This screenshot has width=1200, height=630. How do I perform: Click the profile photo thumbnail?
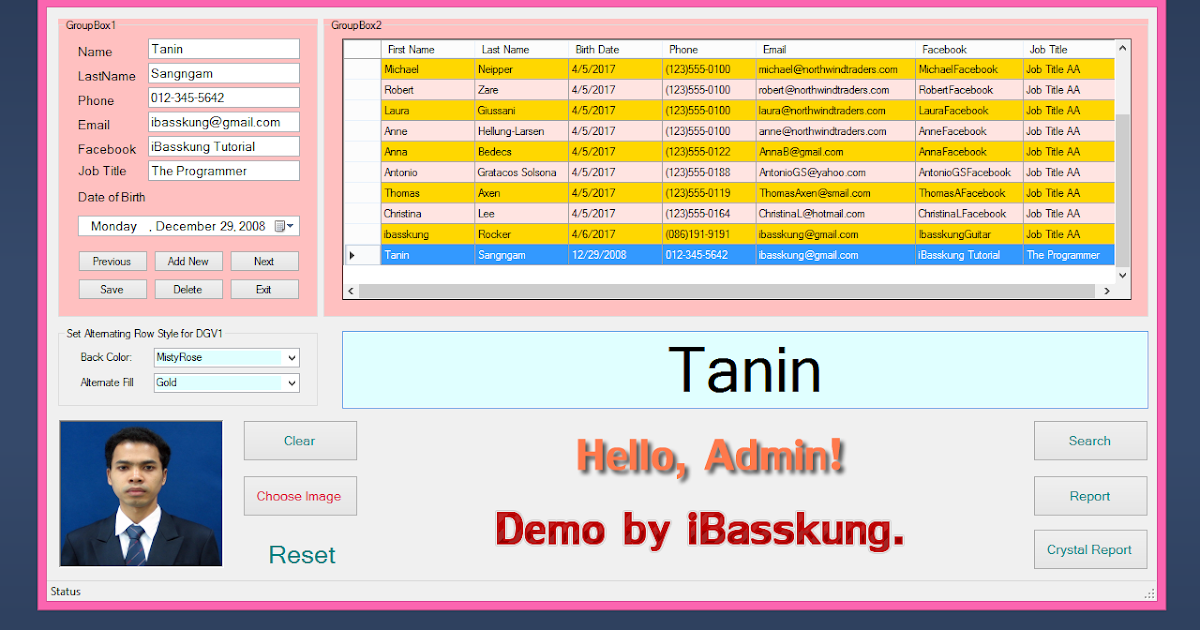coord(140,493)
